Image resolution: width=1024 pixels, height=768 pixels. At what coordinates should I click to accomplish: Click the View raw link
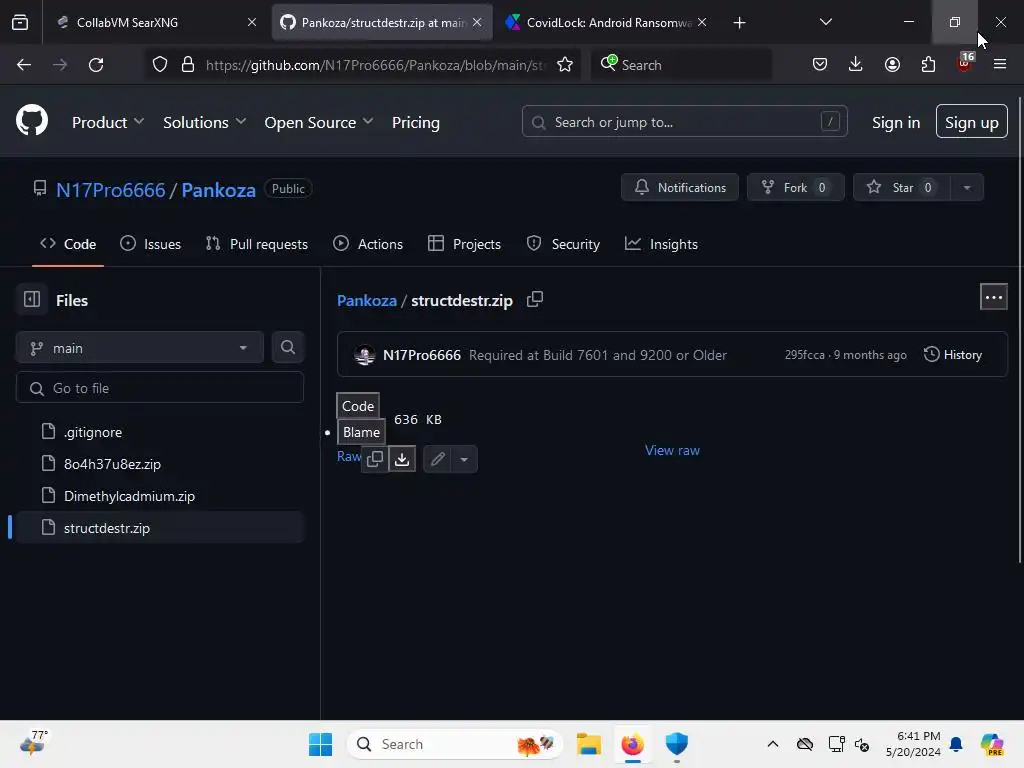672,450
